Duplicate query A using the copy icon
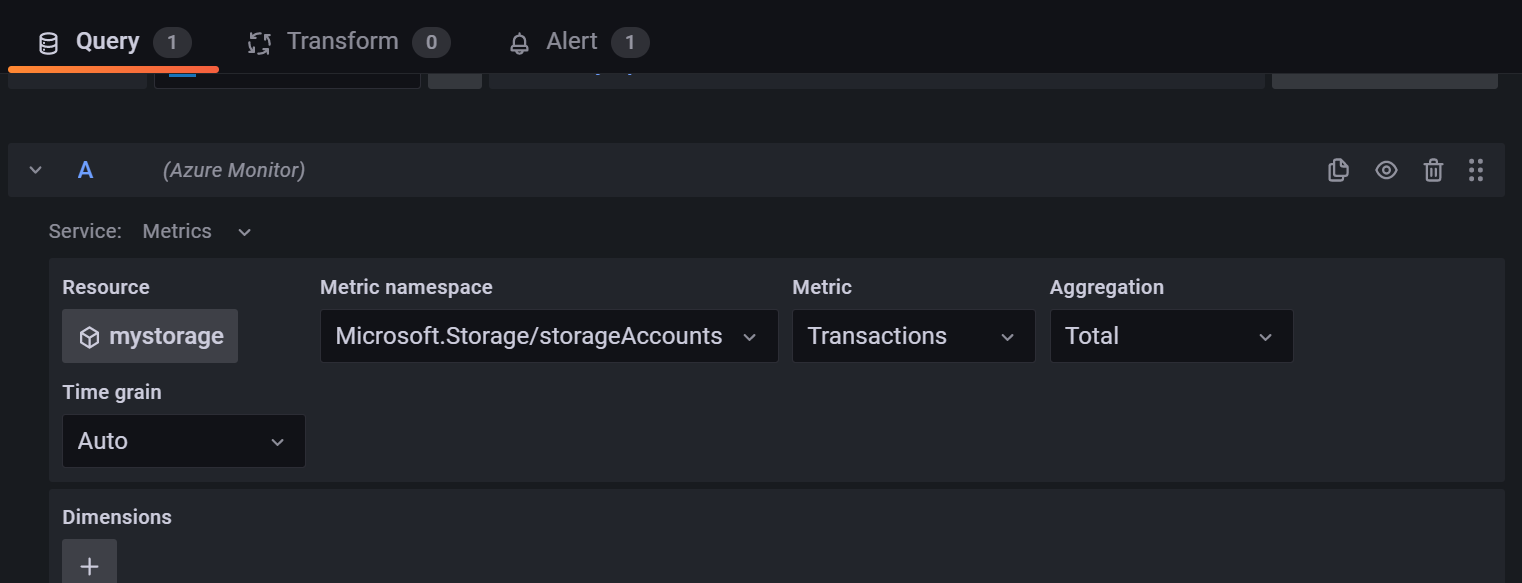This screenshot has height=583, width=1522. point(1338,170)
